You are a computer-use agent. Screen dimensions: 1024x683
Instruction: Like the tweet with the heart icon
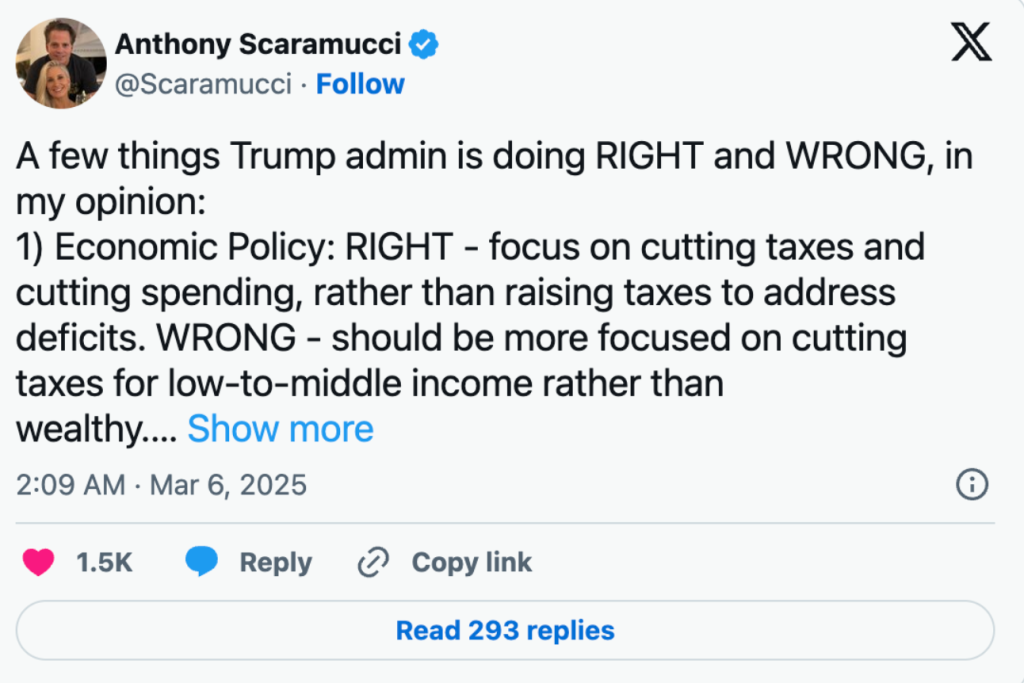click(x=39, y=563)
